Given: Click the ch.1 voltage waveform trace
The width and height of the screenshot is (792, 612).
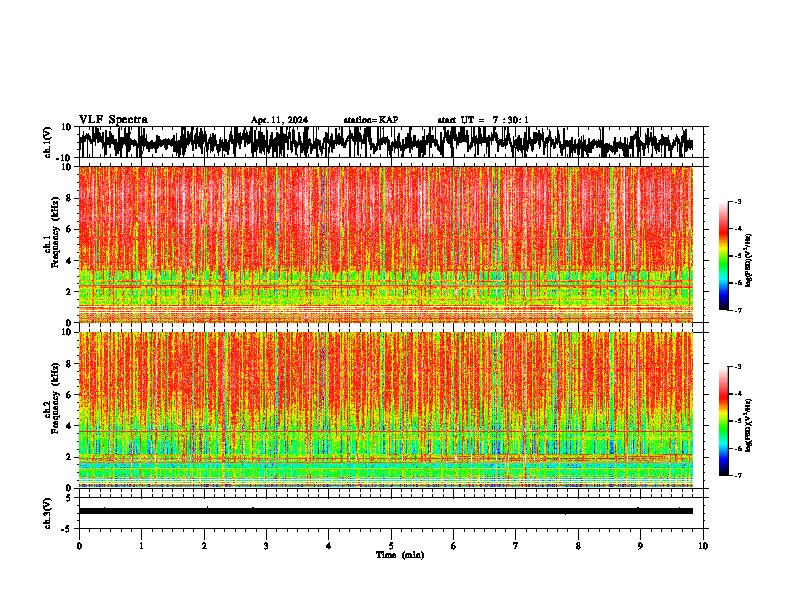Looking at the screenshot, I should point(385,142).
